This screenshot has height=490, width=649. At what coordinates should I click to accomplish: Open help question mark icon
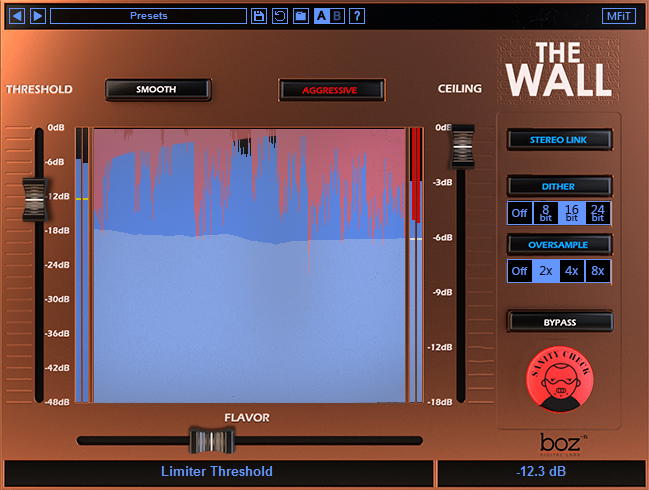tap(357, 16)
